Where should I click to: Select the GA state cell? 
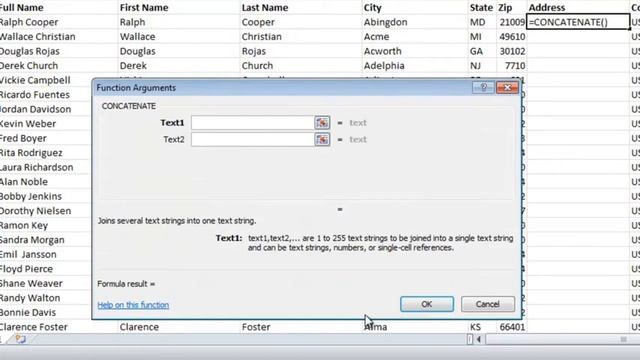point(482,51)
